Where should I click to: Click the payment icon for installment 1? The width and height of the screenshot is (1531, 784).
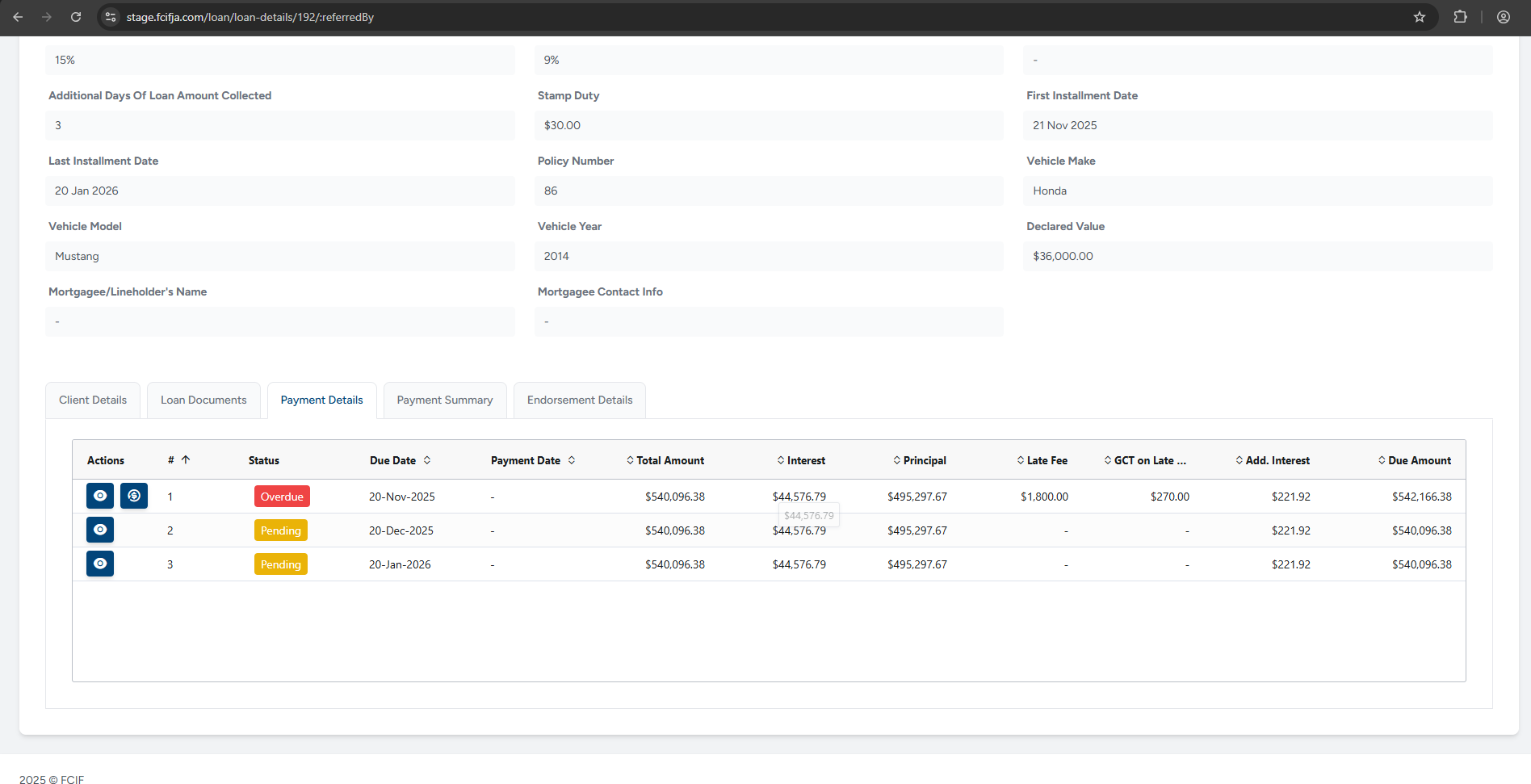click(x=134, y=496)
